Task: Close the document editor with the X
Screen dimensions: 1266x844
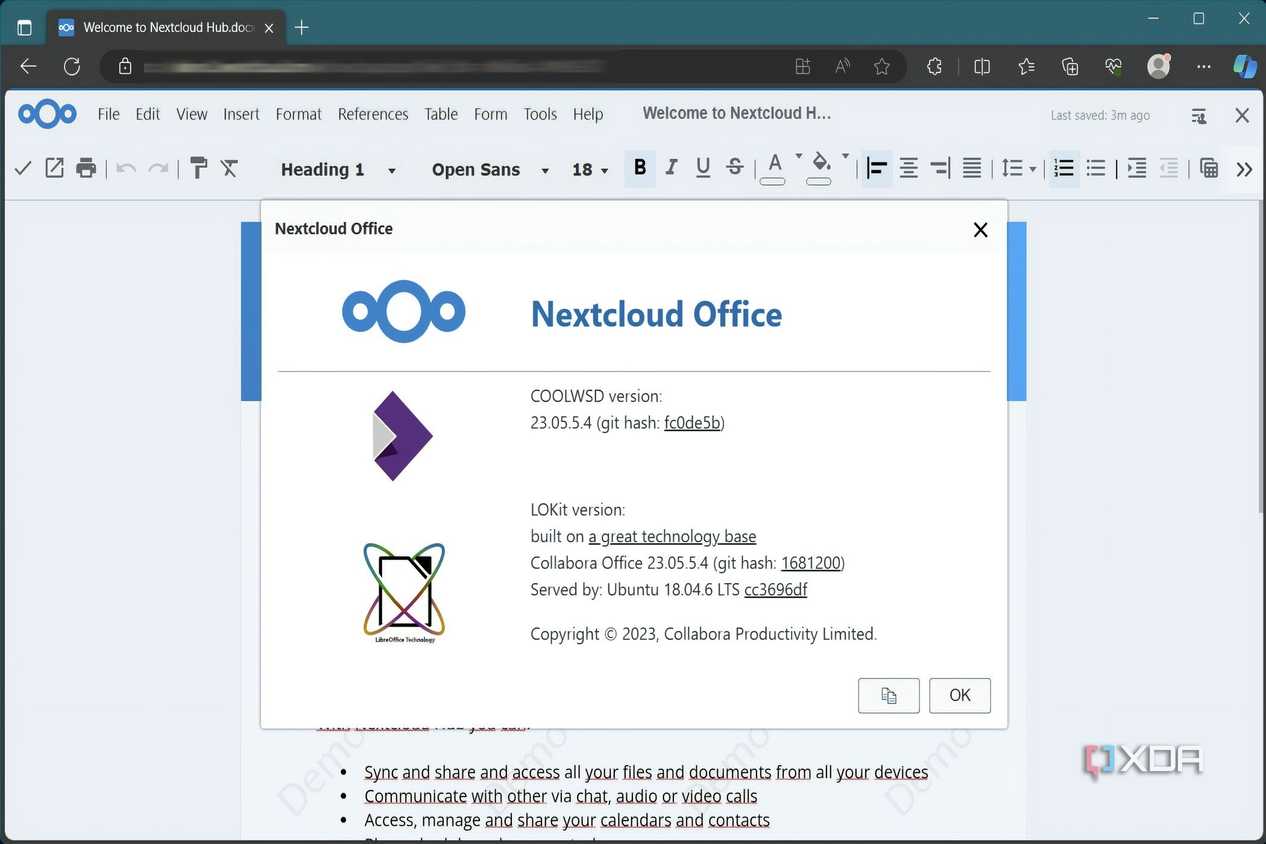Action: [x=1242, y=115]
